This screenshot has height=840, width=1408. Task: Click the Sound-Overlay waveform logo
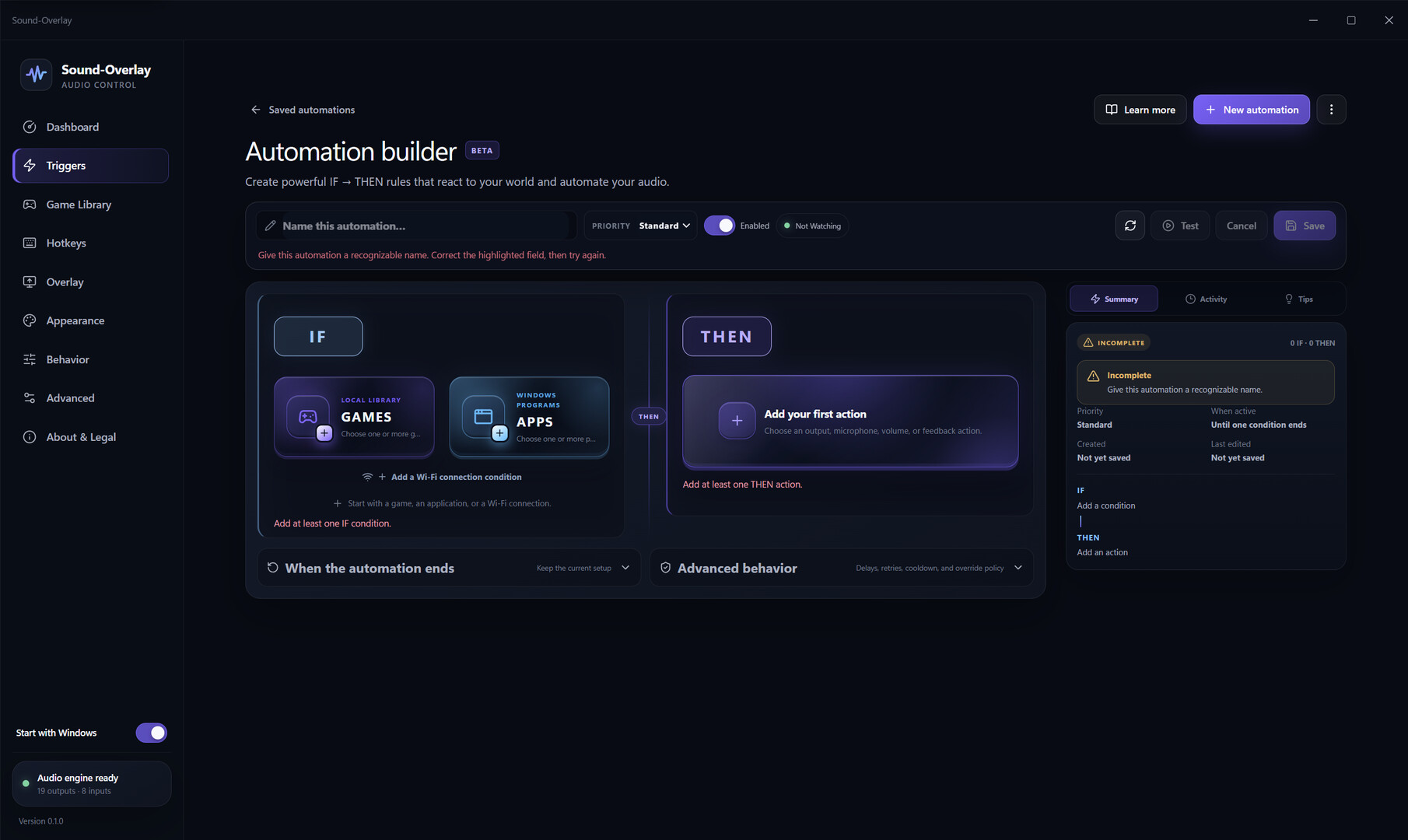(x=36, y=75)
